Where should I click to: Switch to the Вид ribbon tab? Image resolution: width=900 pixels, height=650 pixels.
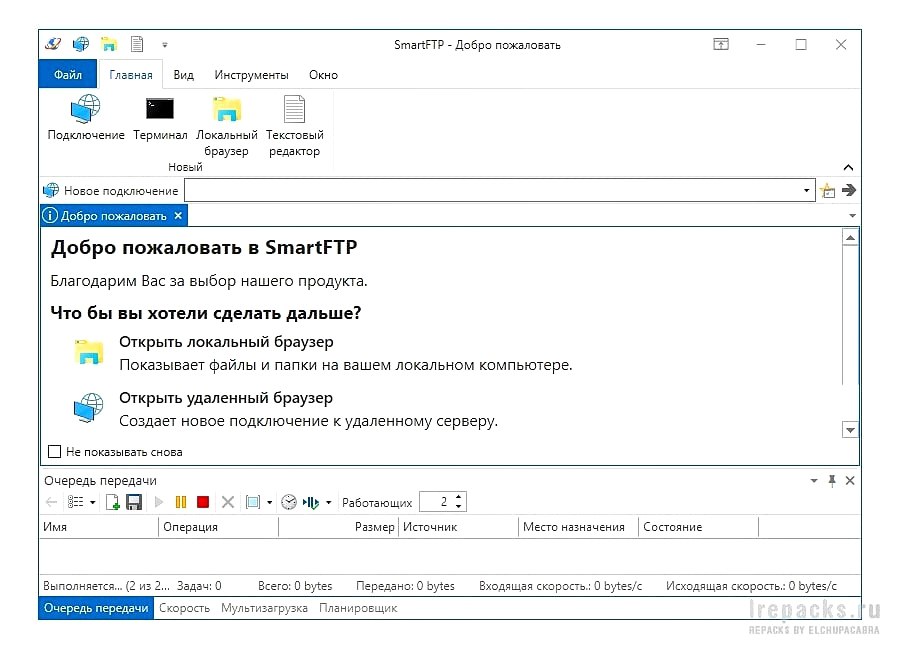184,75
